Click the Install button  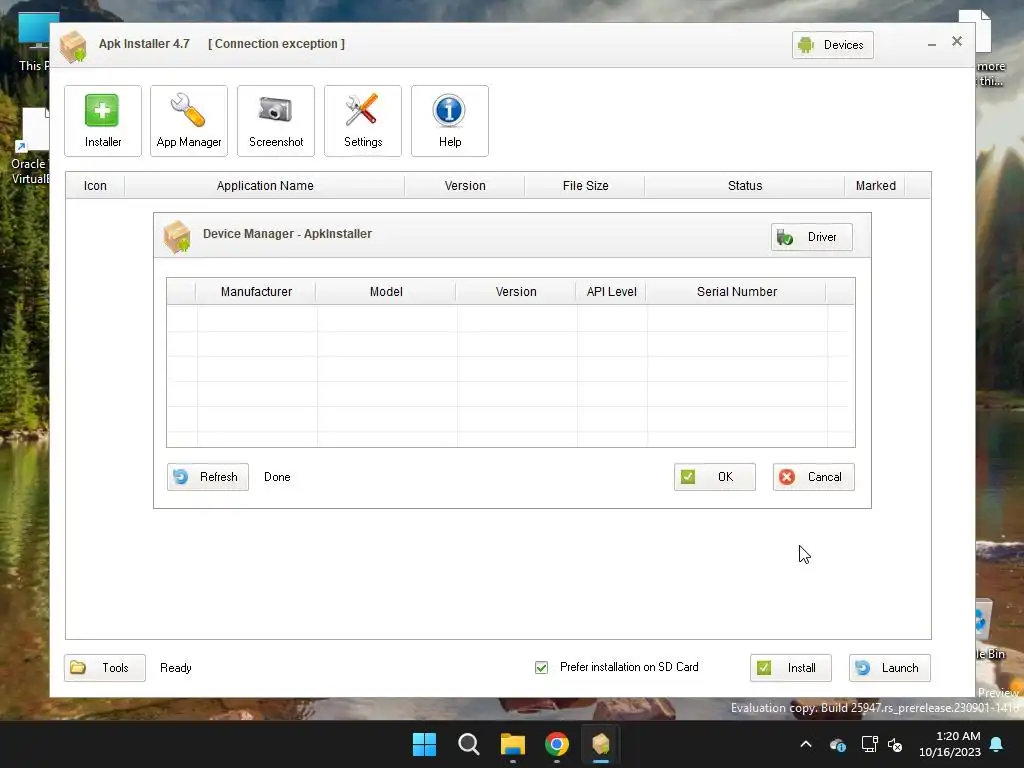click(790, 667)
